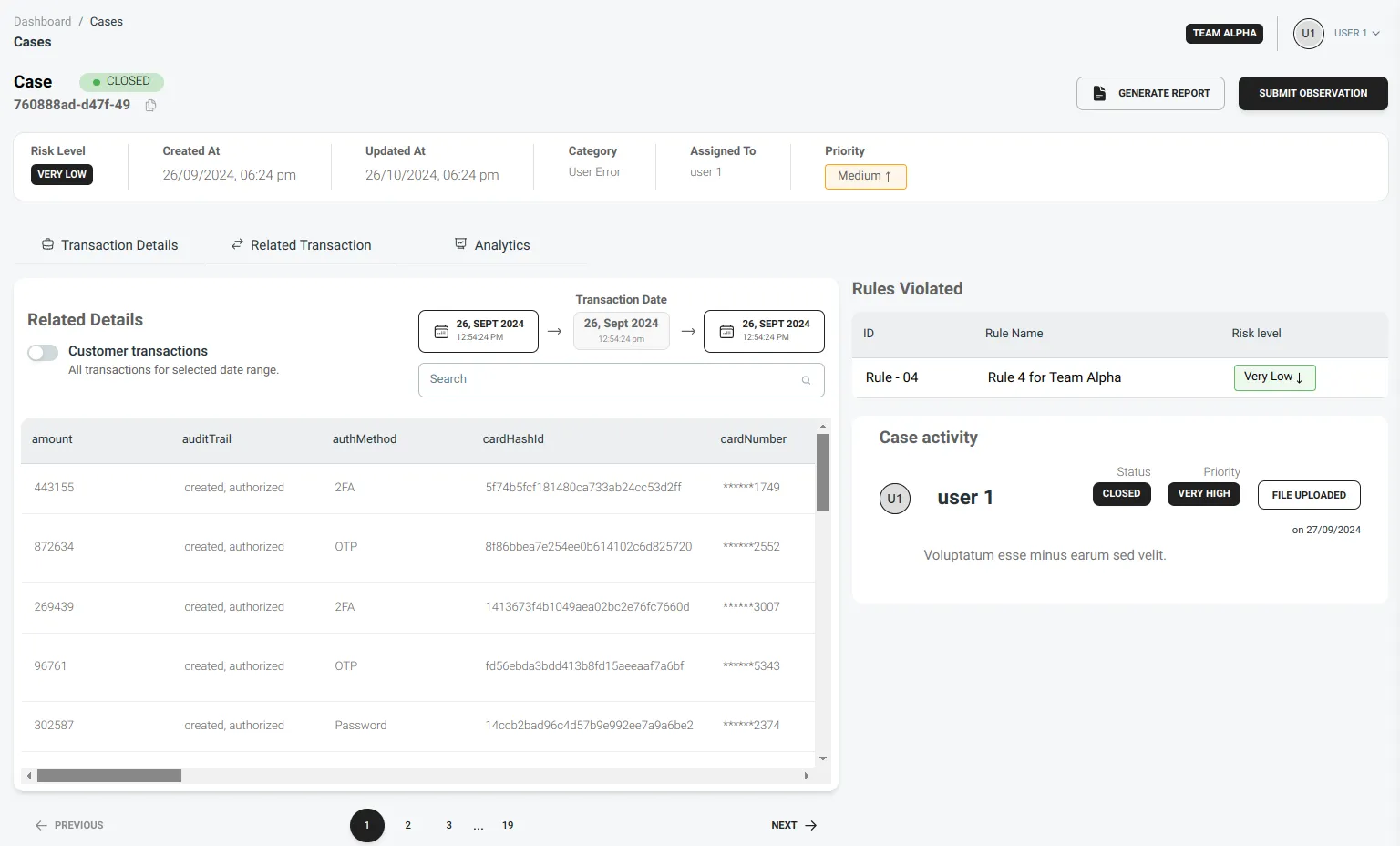Image resolution: width=1400 pixels, height=846 pixels.
Task: Select the row with amount 302587
Action: [x=418, y=726]
